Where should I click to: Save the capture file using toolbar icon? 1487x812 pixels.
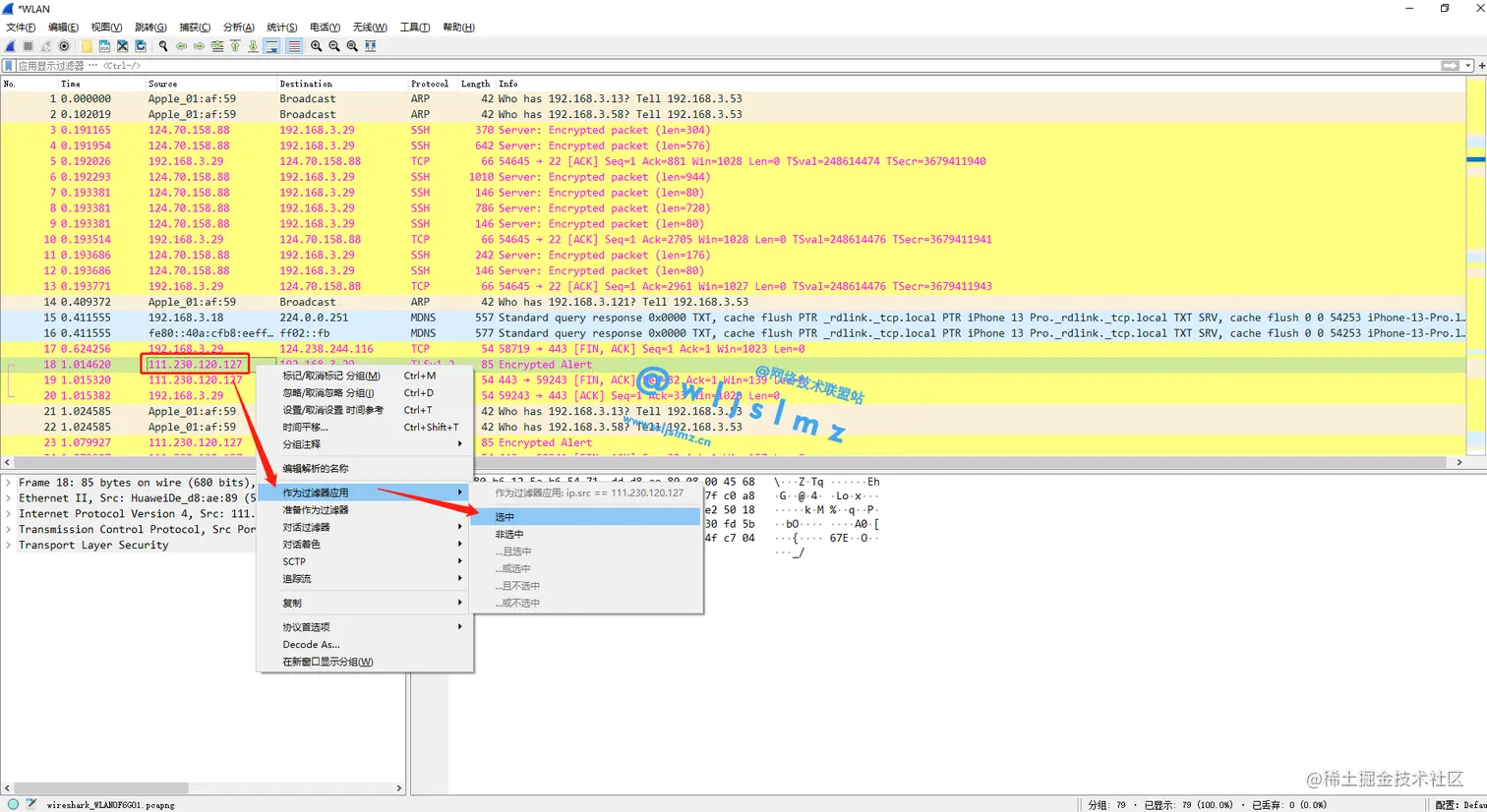coord(104,46)
